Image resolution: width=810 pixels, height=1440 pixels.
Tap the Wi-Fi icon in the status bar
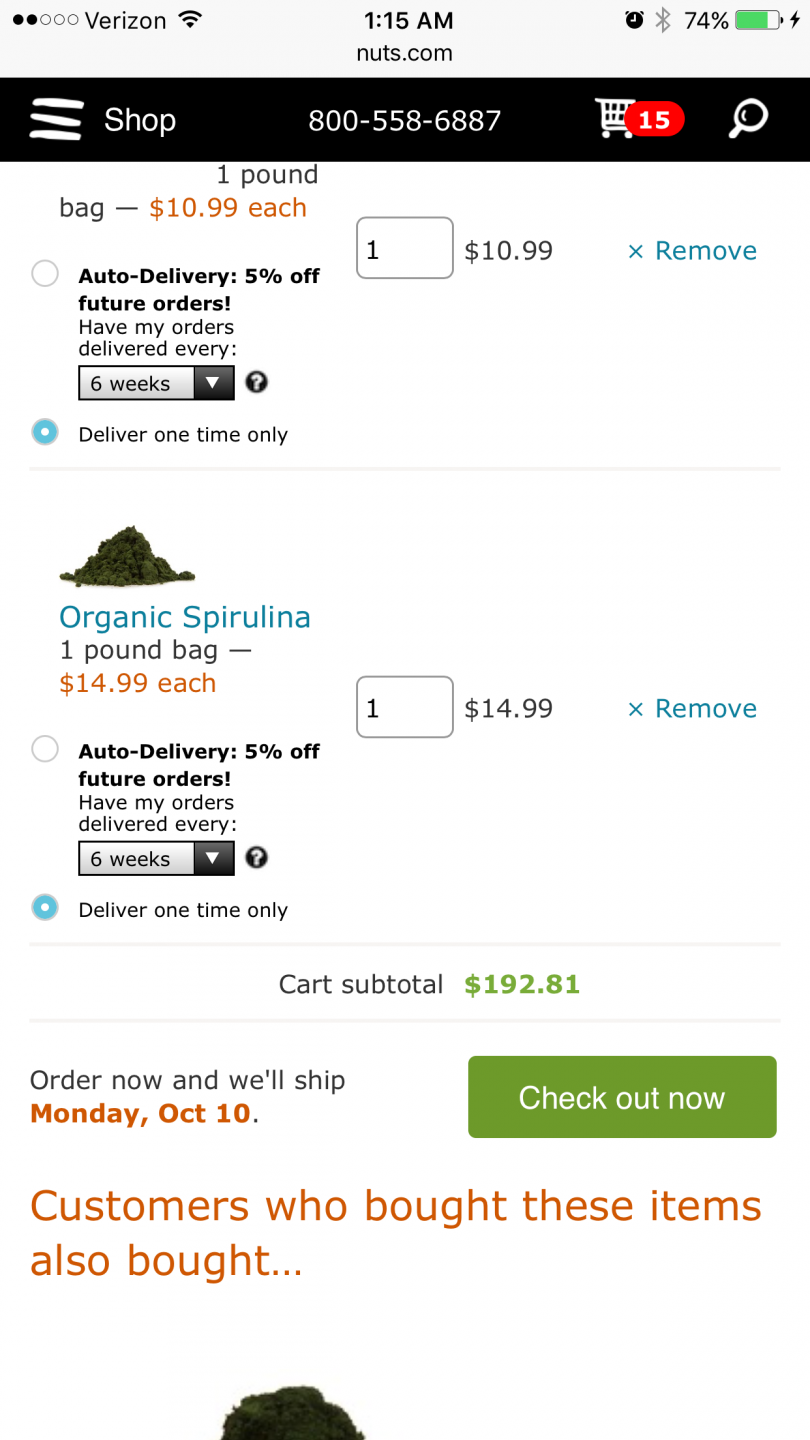coord(189,20)
